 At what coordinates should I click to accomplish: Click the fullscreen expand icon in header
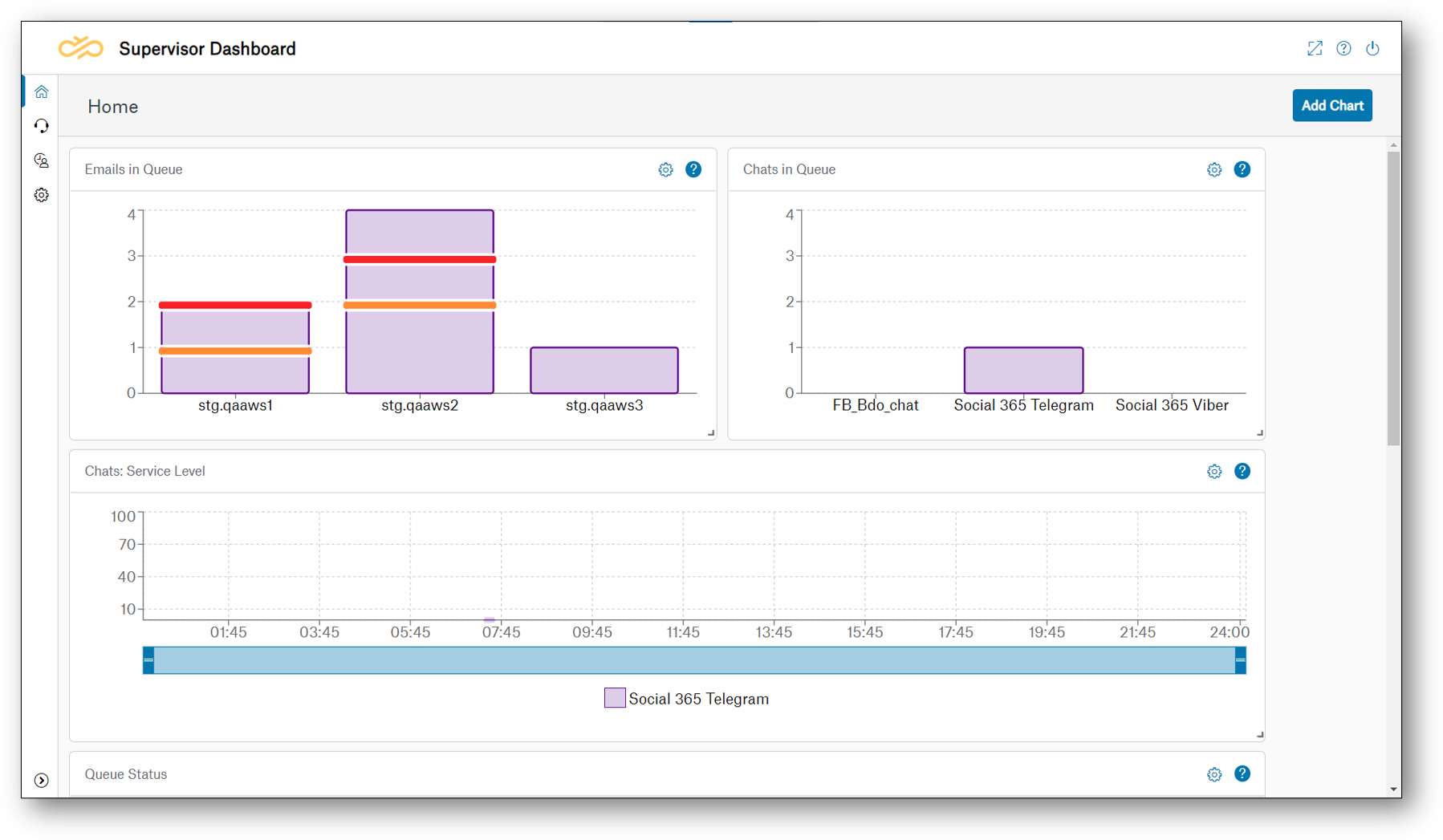[x=1315, y=49]
